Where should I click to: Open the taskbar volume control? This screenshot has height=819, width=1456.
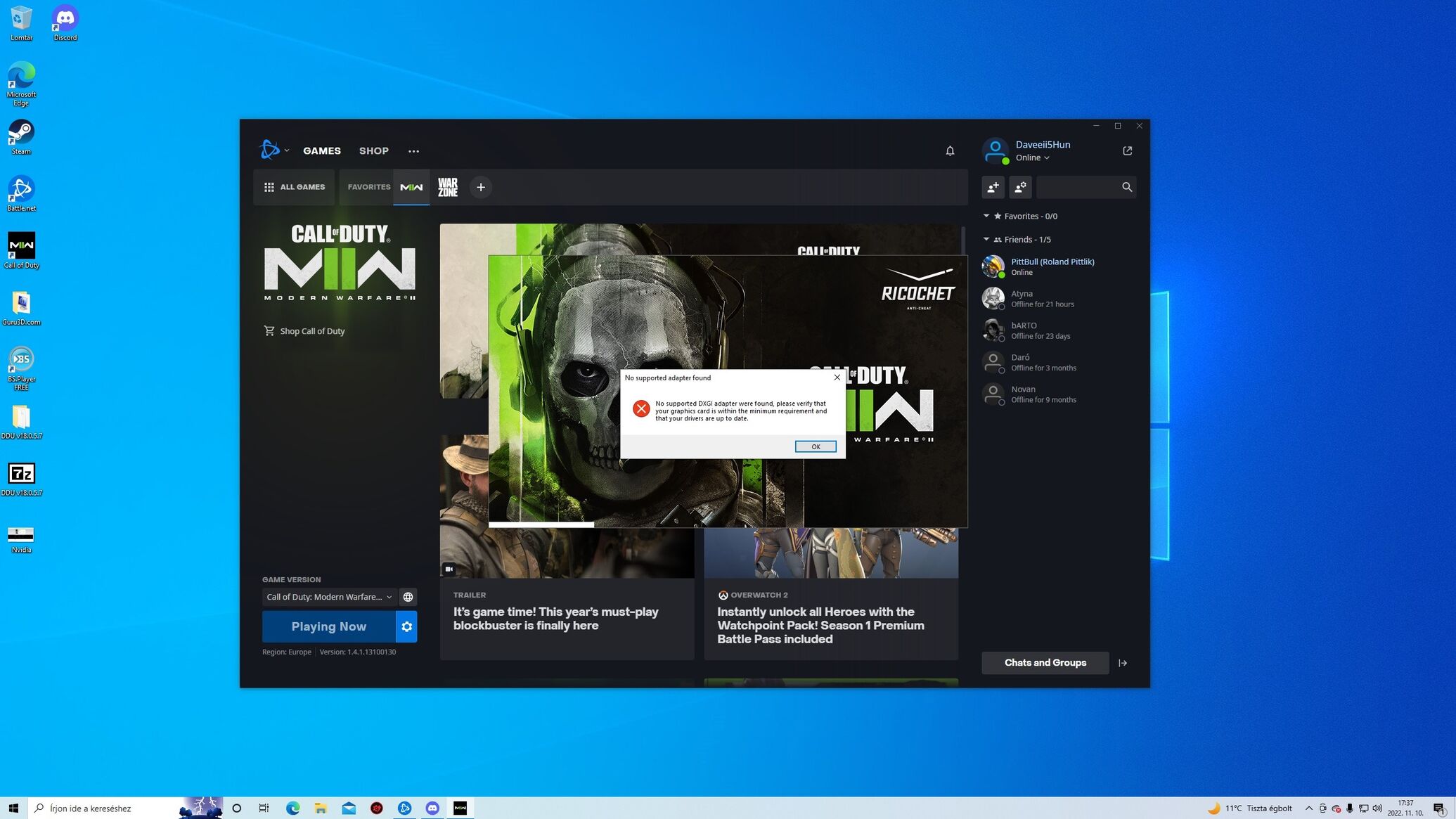tap(1377, 808)
